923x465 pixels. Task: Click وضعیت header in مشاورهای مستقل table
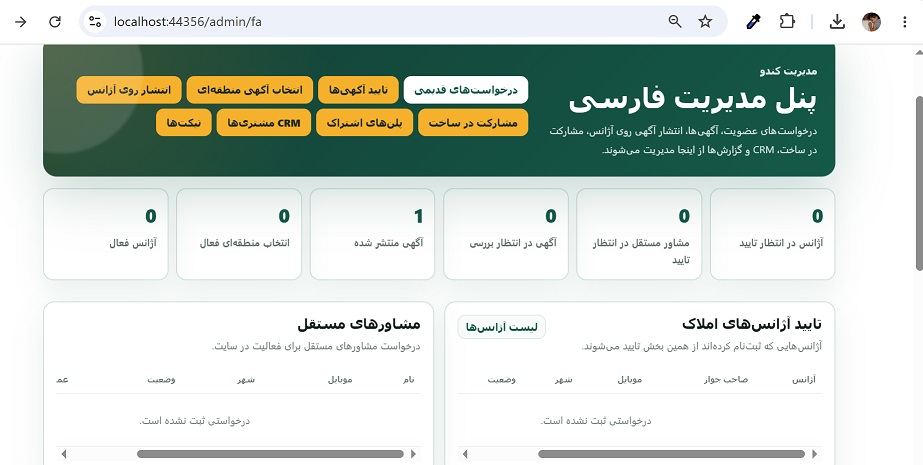coord(161,380)
